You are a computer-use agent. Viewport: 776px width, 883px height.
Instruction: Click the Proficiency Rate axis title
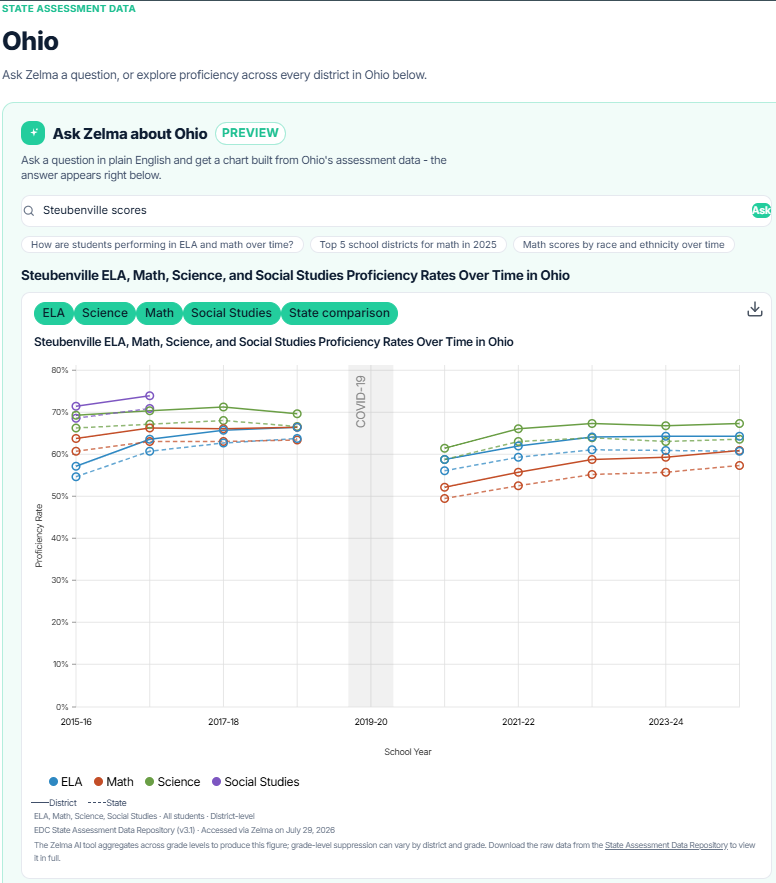click(x=39, y=536)
